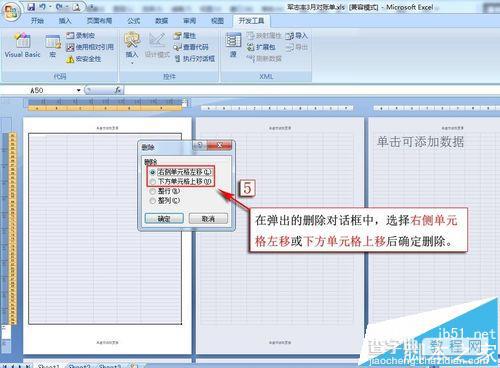Click the header area of the first page
This screenshot has height=368, width=500.
pyautogui.click(x=107, y=128)
